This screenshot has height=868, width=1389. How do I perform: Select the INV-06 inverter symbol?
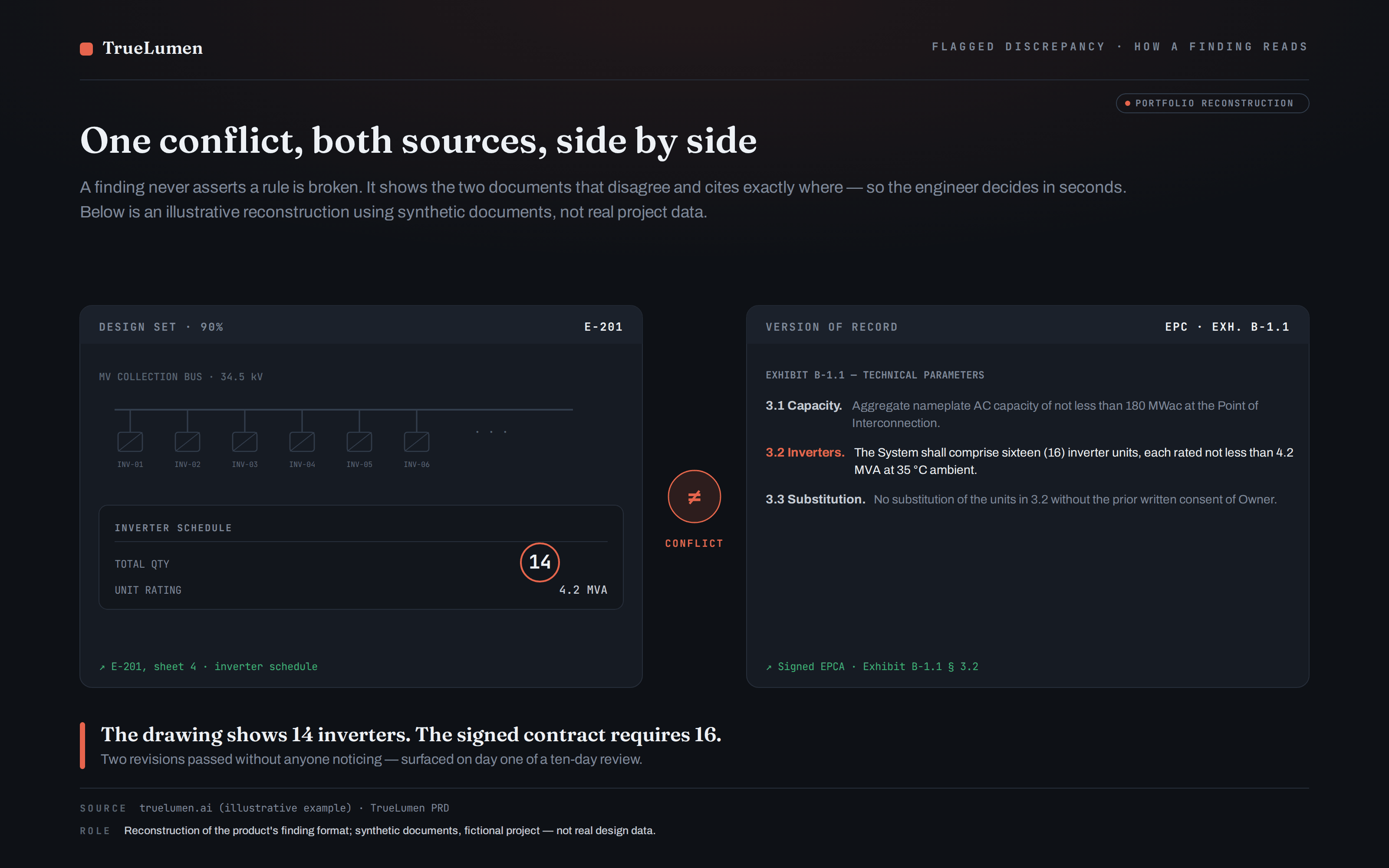(417, 441)
